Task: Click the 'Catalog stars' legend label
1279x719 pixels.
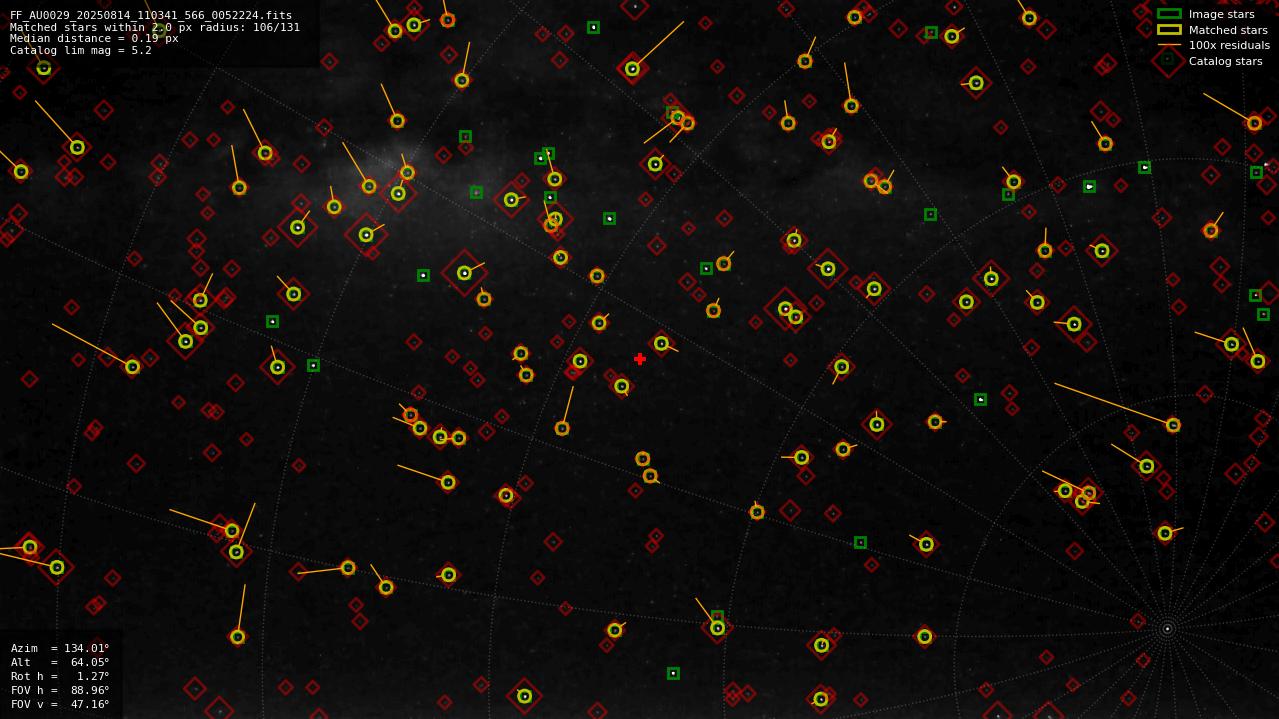Action: click(x=1225, y=61)
